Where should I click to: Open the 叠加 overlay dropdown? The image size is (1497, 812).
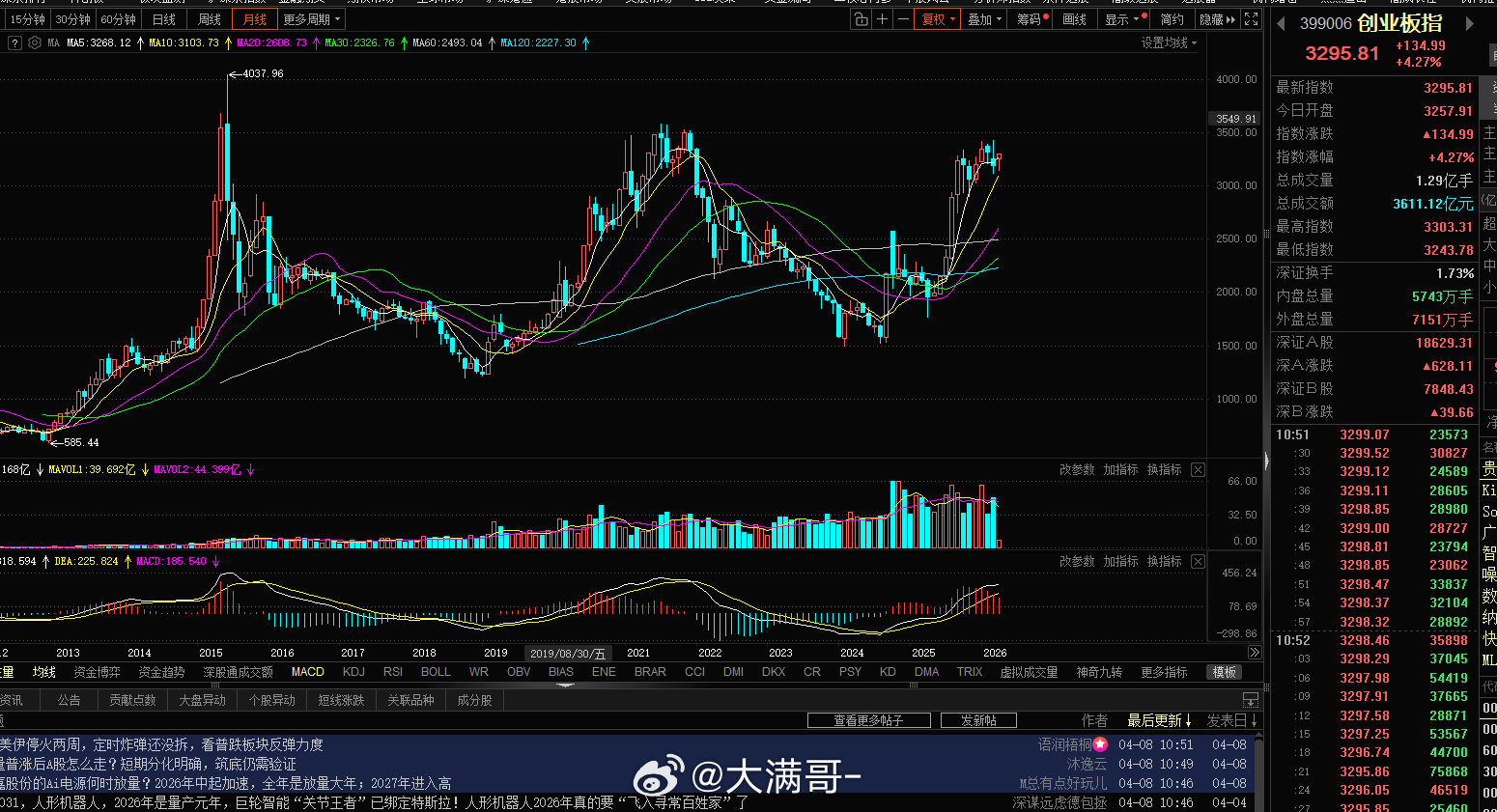pyautogui.click(x=983, y=18)
